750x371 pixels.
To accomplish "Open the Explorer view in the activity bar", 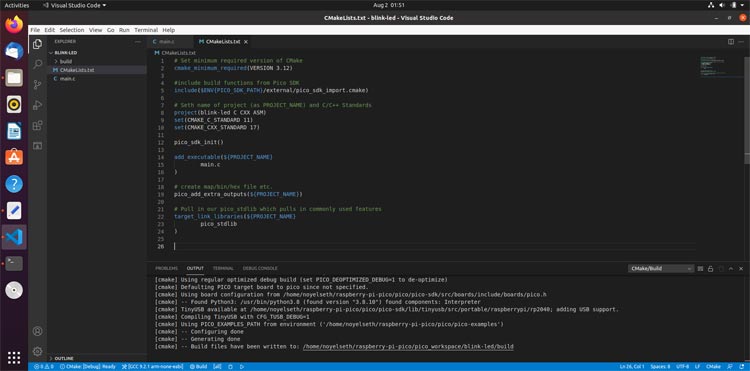I will pos(37,44).
